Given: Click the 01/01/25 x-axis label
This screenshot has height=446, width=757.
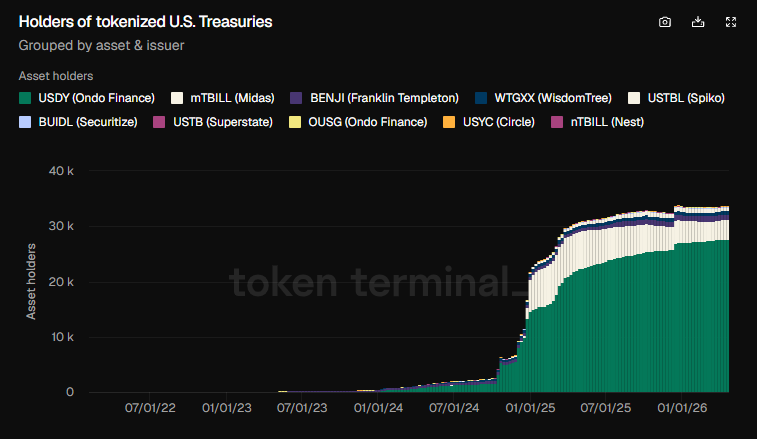Looking at the screenshot, I should [x=531, y=408].
